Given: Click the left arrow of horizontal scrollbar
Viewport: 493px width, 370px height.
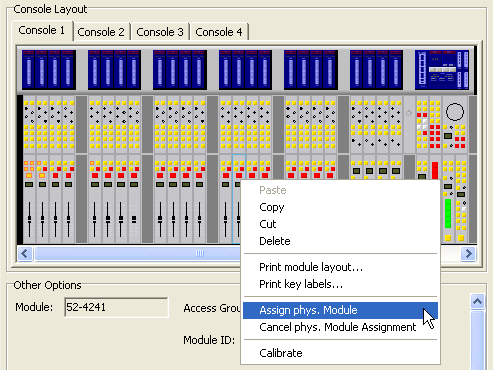Looking at the screenshot, I should pyautogui.click(x=25, y=254).
